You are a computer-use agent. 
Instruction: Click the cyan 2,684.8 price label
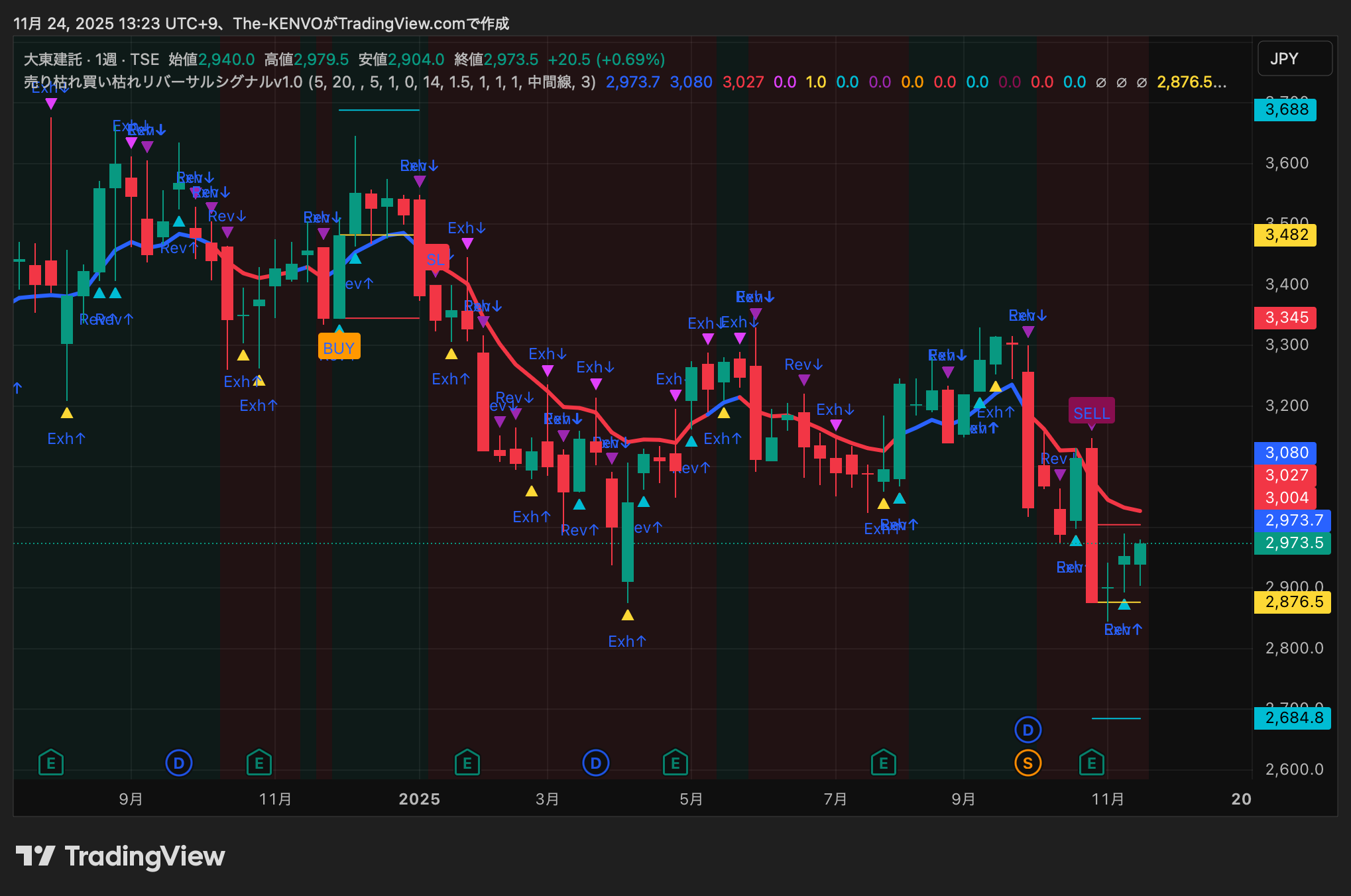pos(1293,718)
